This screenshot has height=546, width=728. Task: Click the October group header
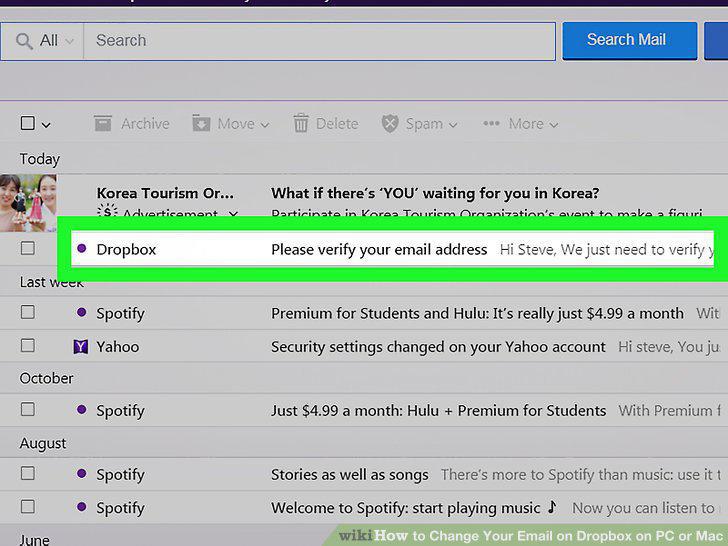point(46,378)
